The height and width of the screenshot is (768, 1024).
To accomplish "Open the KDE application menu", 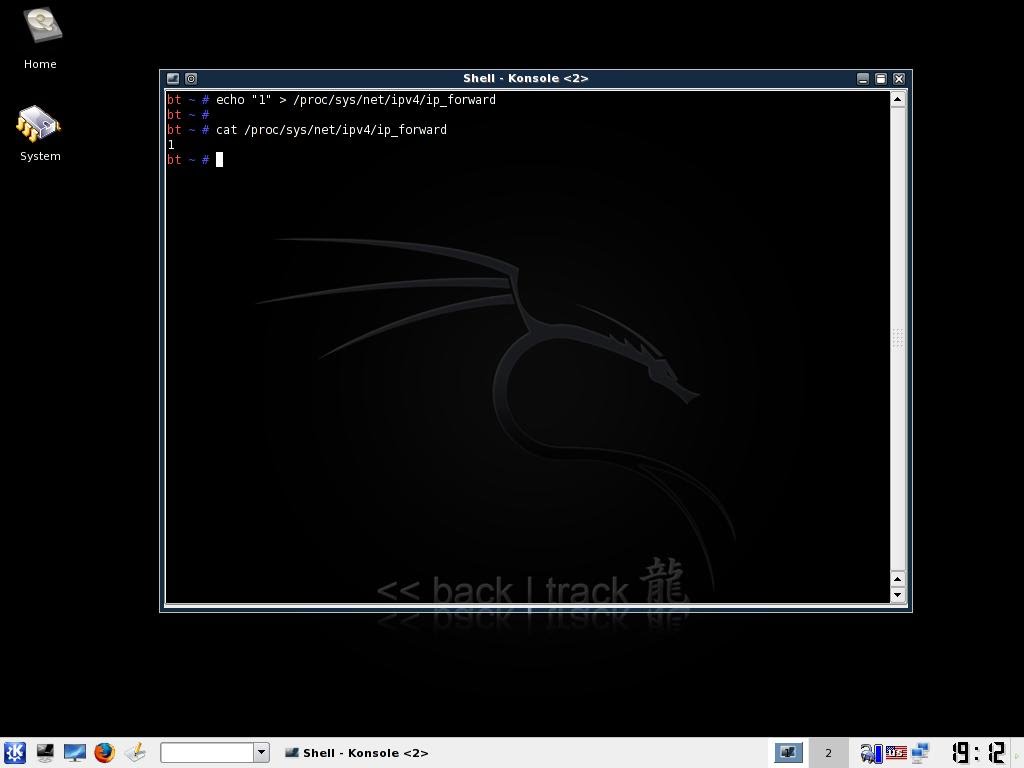I will tap(15, 752).
